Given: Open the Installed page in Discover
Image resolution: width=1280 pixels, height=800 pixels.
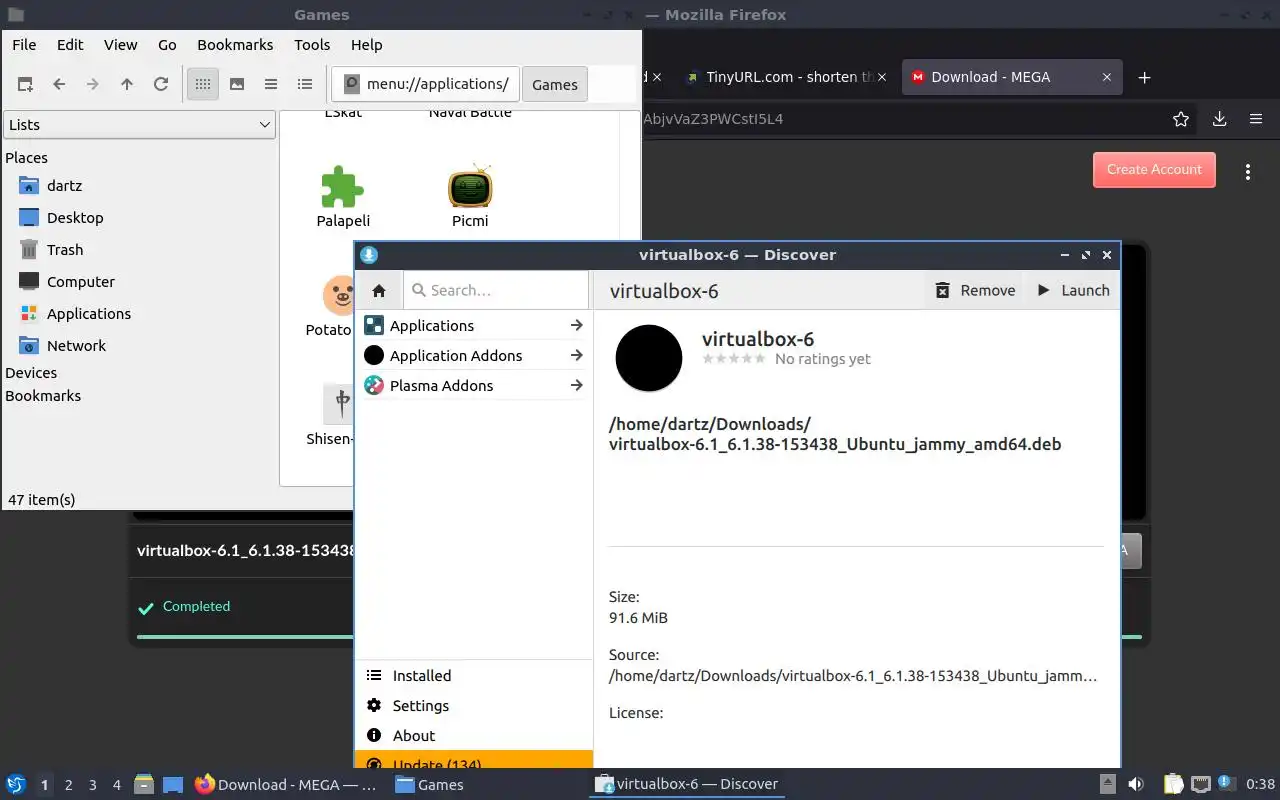Looking at the screenshot, I should [x=474, y=676].
